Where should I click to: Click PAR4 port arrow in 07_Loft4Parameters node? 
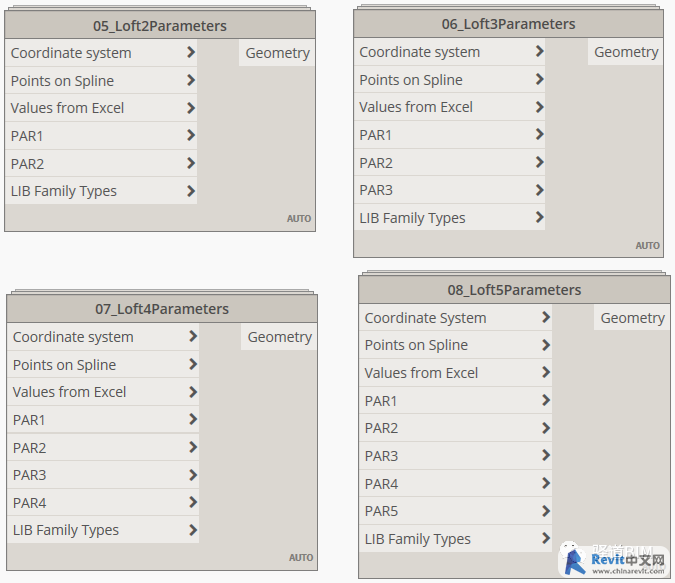pyautogui.click(x=192, y=503)
